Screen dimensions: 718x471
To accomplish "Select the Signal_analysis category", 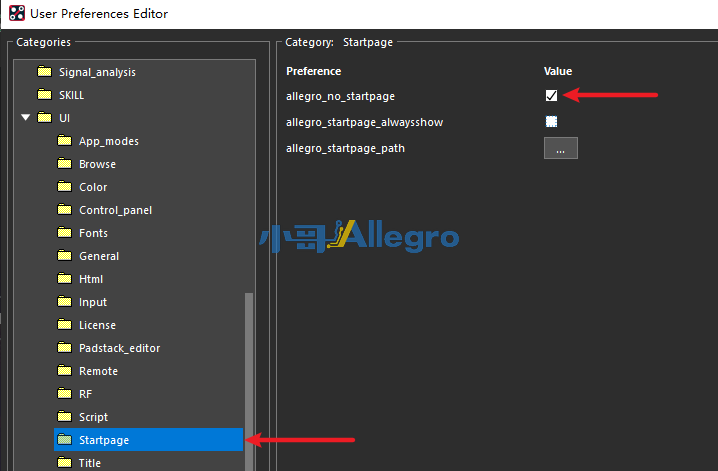I will point(97,72).
